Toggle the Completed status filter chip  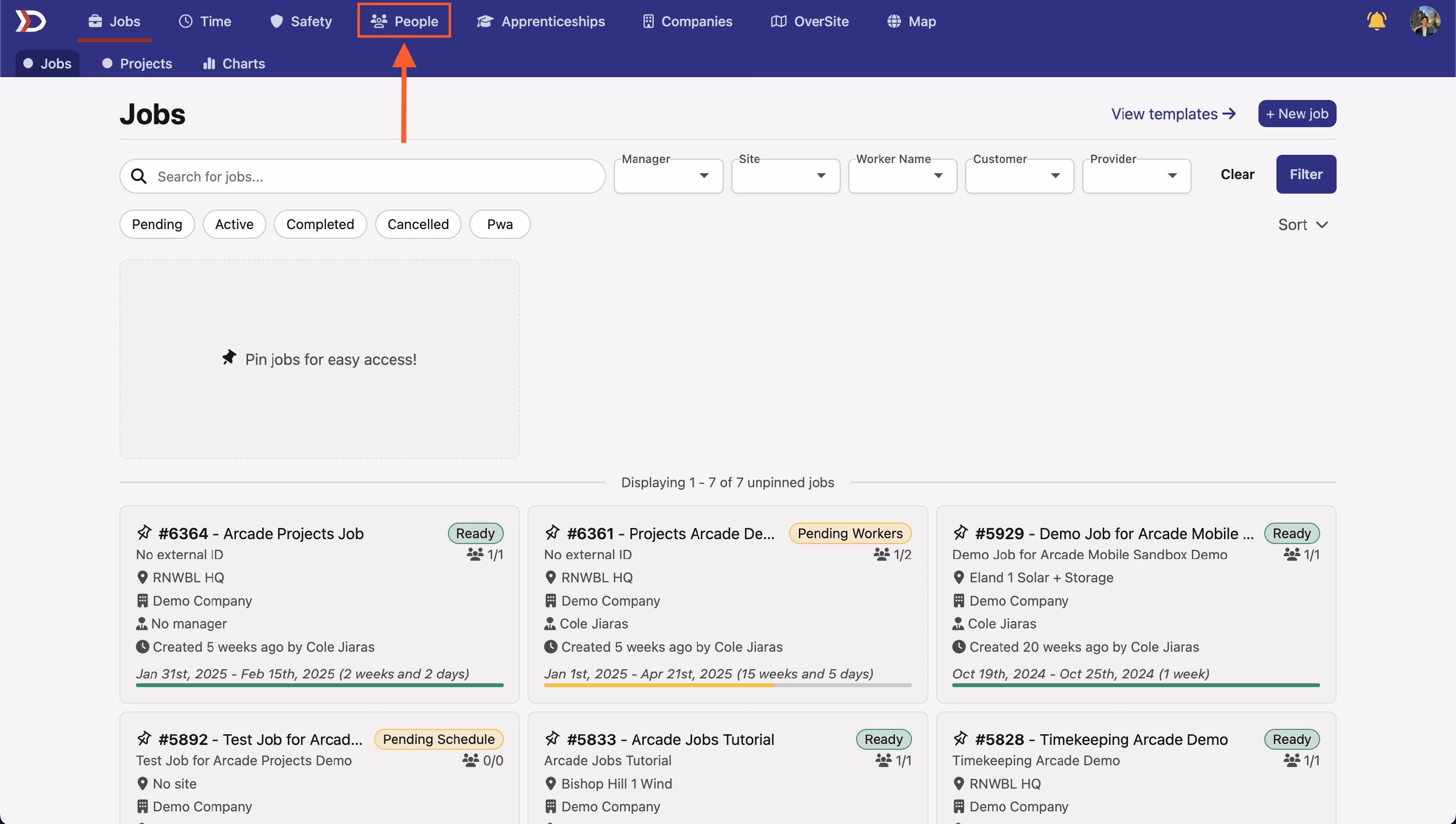tap(320, 224)
